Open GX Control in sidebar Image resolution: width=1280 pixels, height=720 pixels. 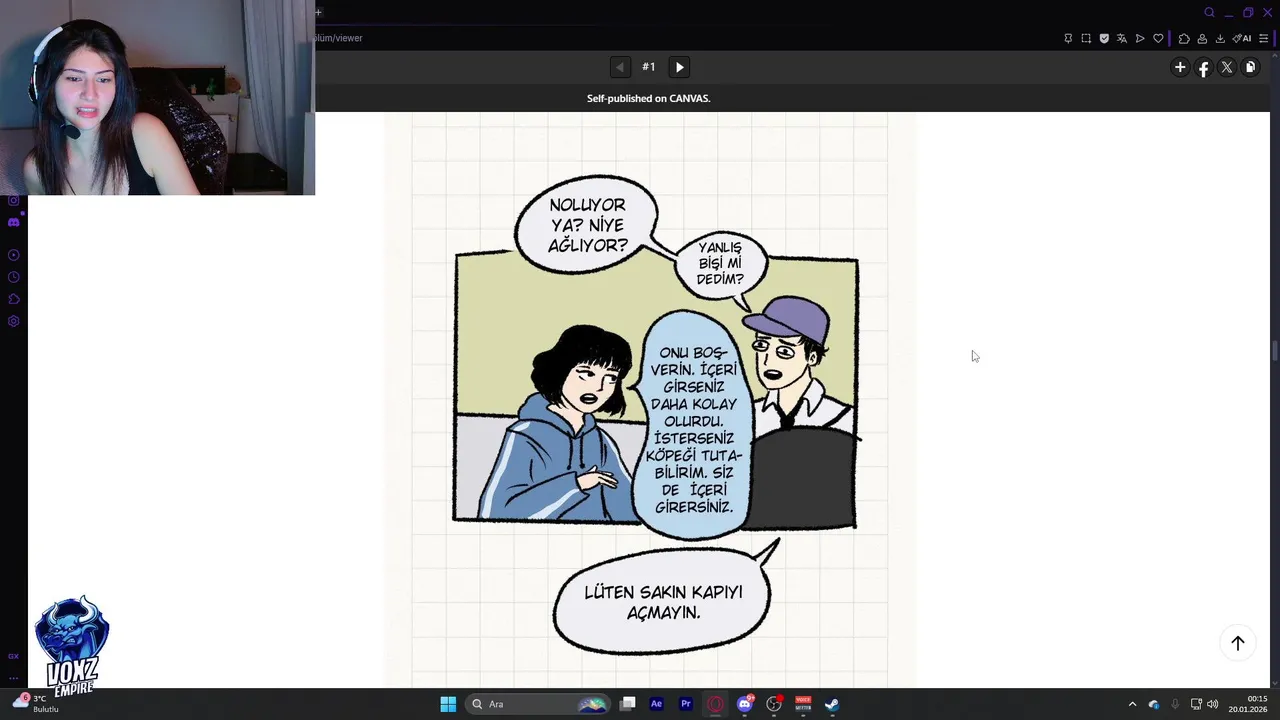(x=13, y=656)
